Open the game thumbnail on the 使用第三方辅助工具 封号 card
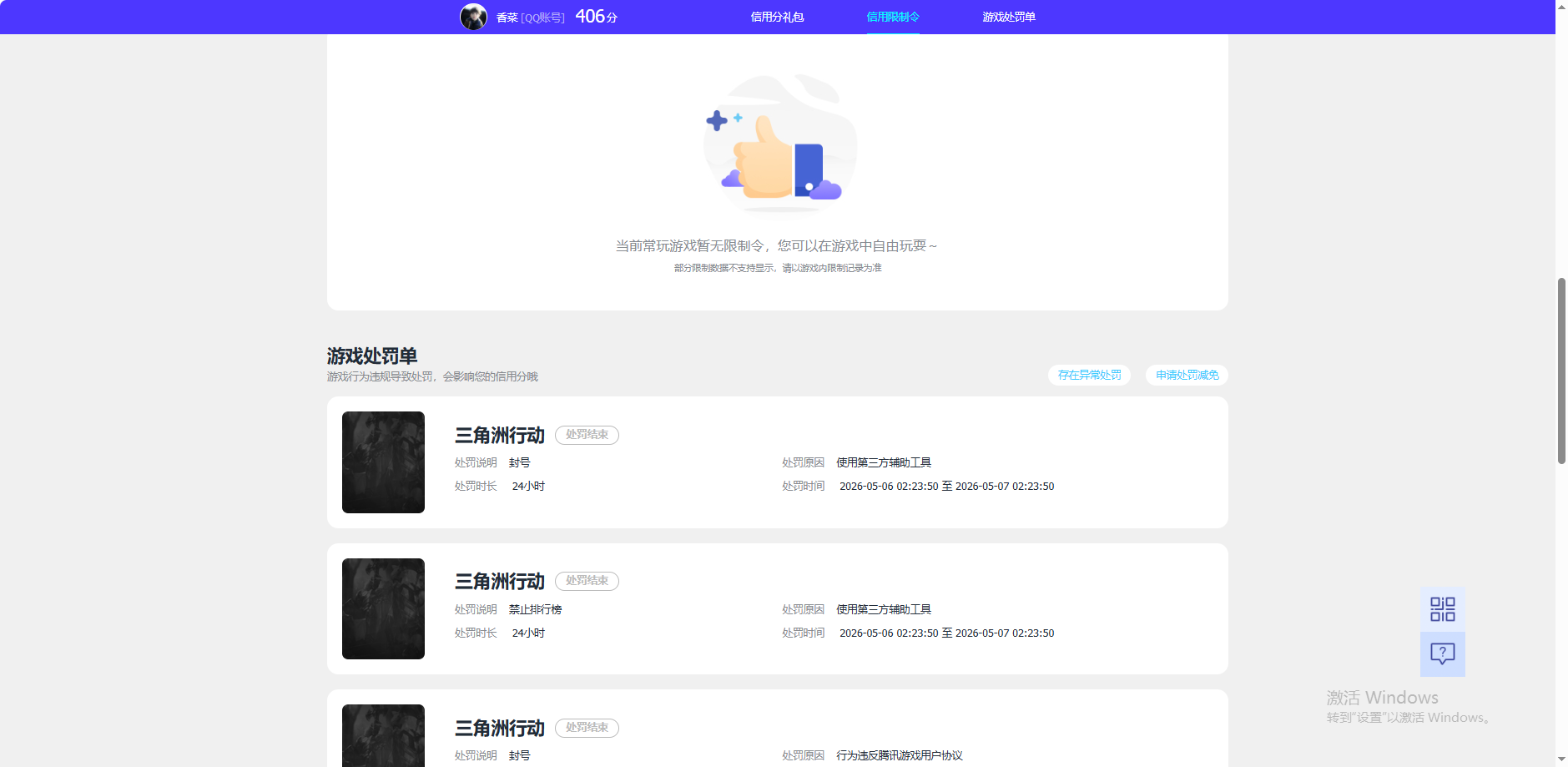The width and height of the screenshot is (1568, 767). coord(383,462)
